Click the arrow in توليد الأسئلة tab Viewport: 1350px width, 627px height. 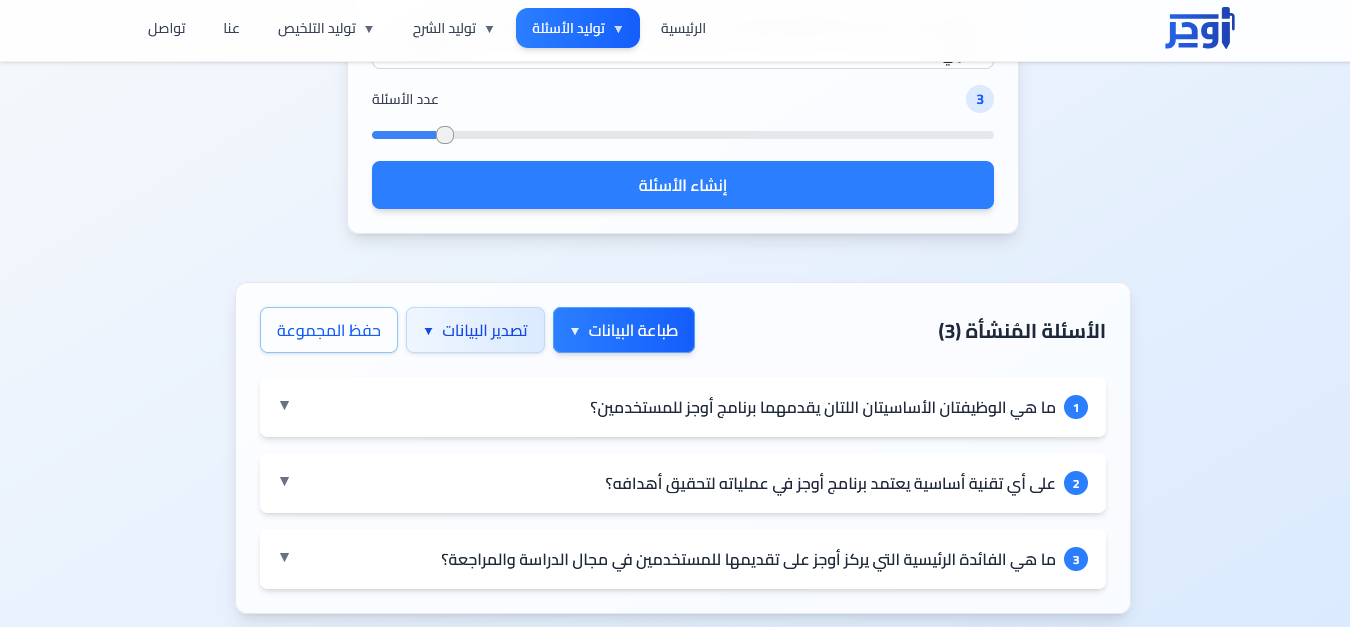coord(618,29)
